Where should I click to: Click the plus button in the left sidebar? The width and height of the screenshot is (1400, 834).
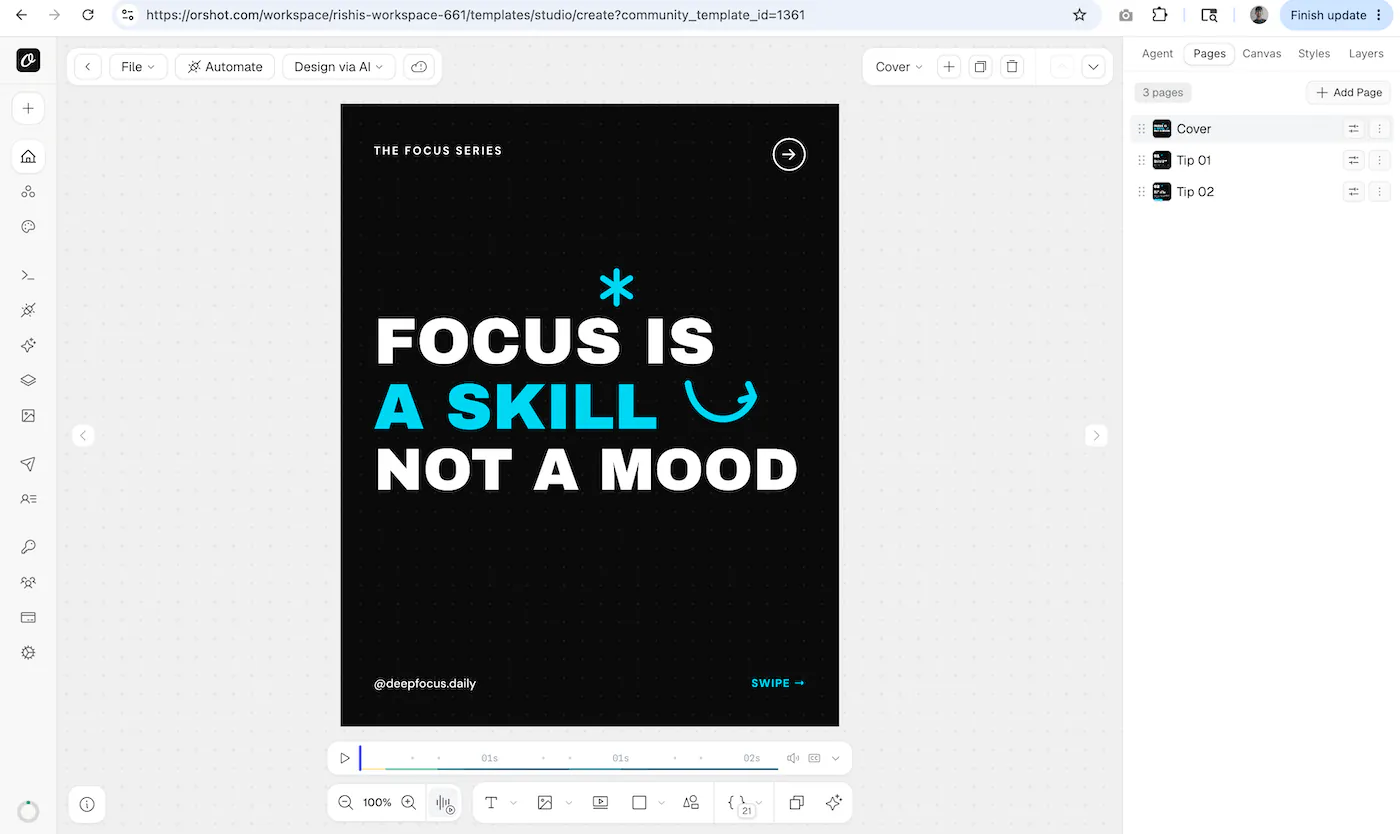28,108
